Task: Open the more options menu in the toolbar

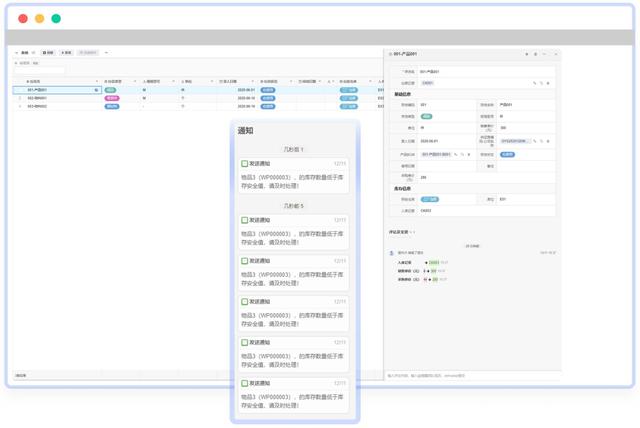Action: tap(107, 53)
